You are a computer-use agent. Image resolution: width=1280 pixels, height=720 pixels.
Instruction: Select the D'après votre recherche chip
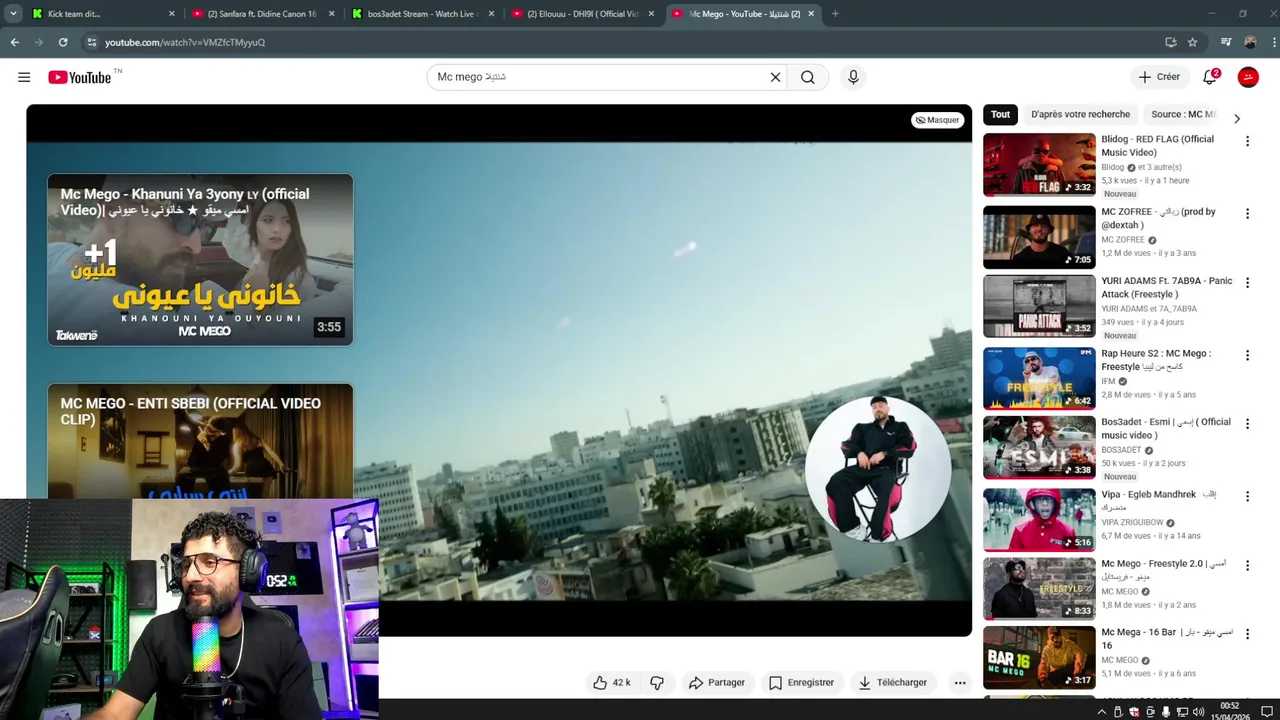point(1080,114)
